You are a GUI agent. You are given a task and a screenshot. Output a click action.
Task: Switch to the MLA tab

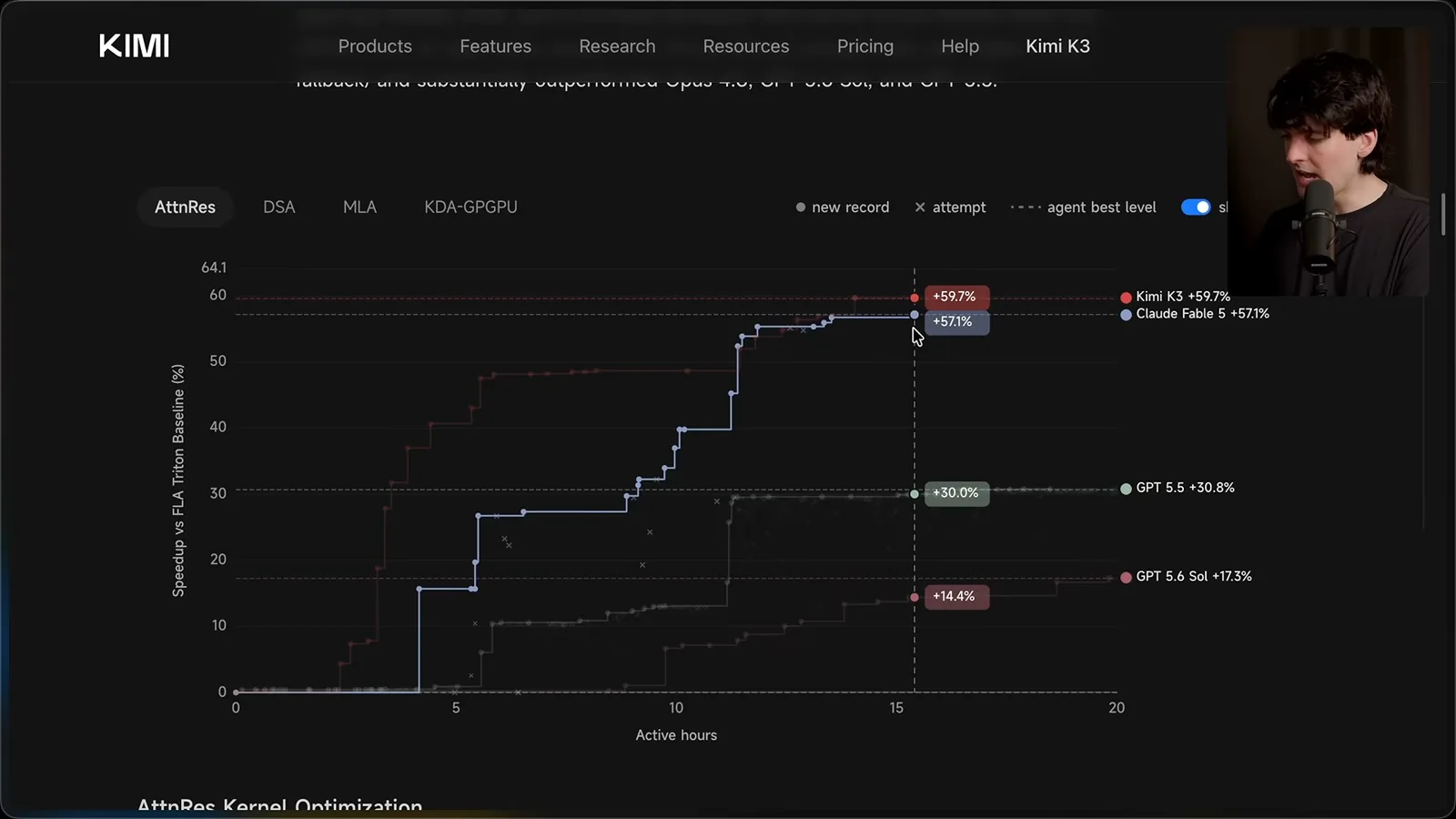(359, 207)
